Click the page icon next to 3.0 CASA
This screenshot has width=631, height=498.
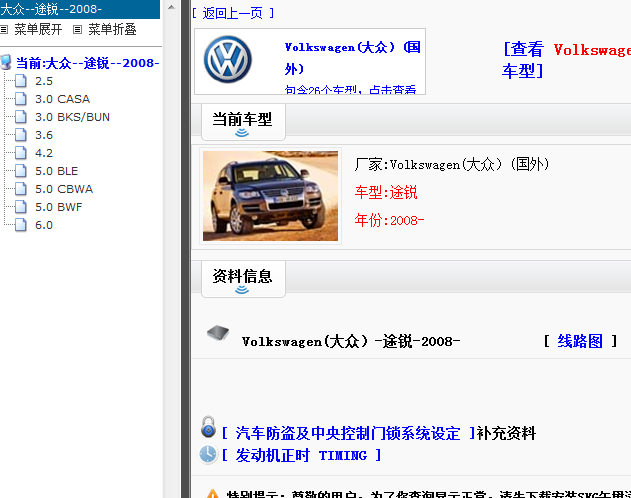point(21,99)
